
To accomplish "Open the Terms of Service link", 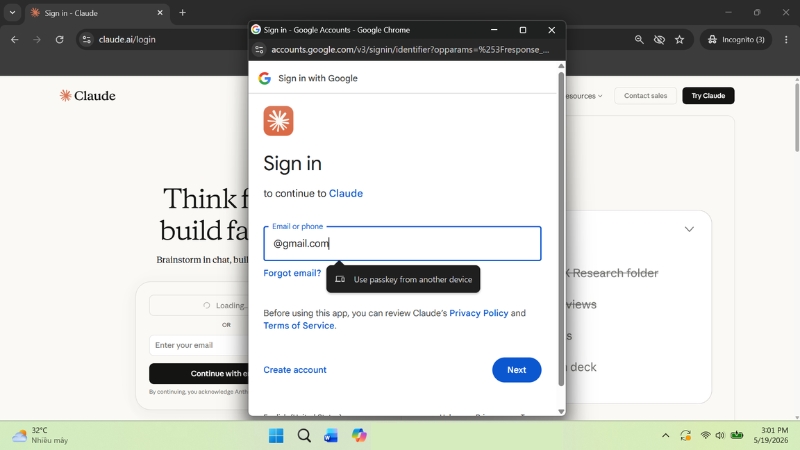I will coord(299,326).
